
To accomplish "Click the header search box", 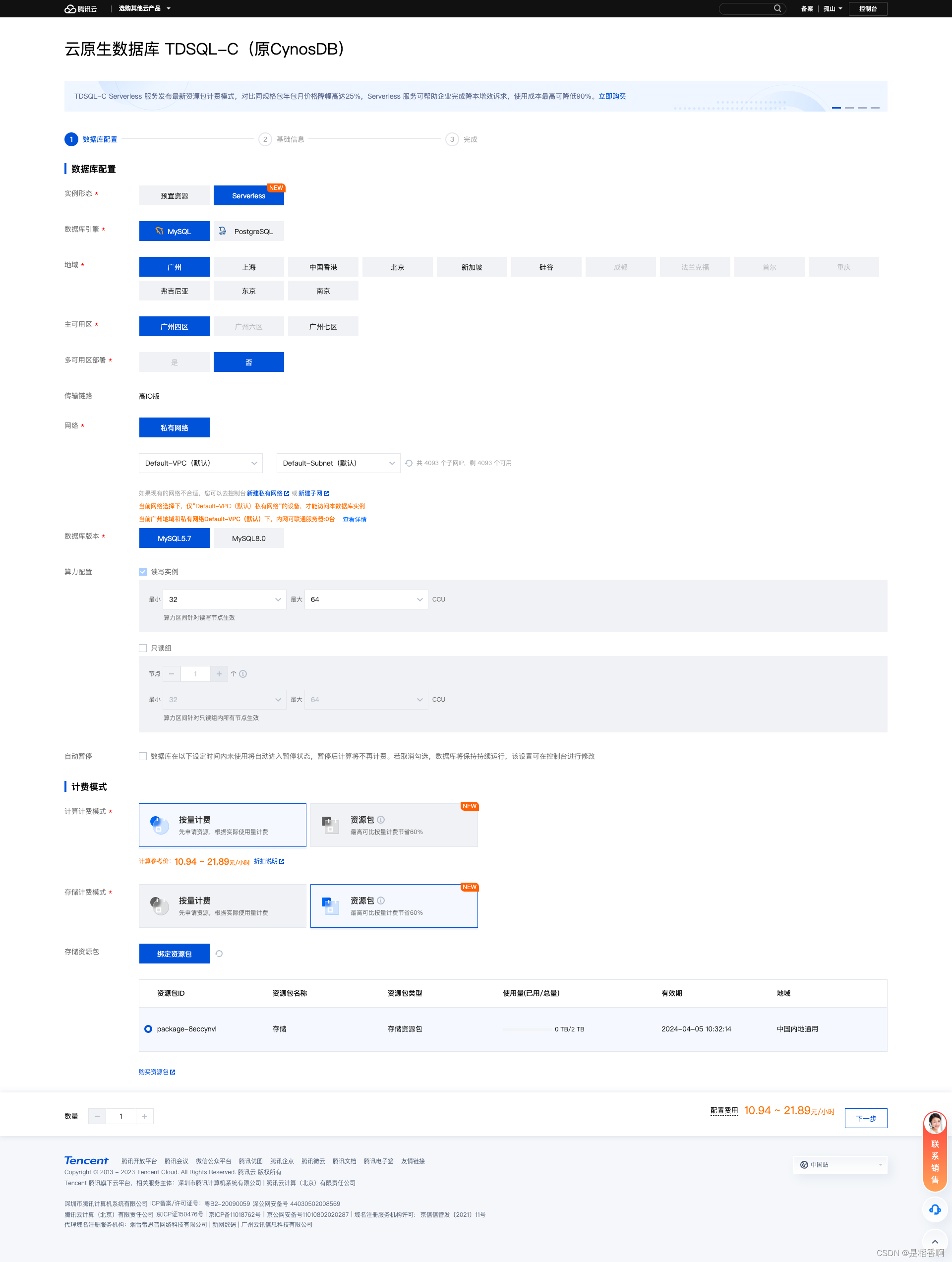I will [x=752, y=8].
